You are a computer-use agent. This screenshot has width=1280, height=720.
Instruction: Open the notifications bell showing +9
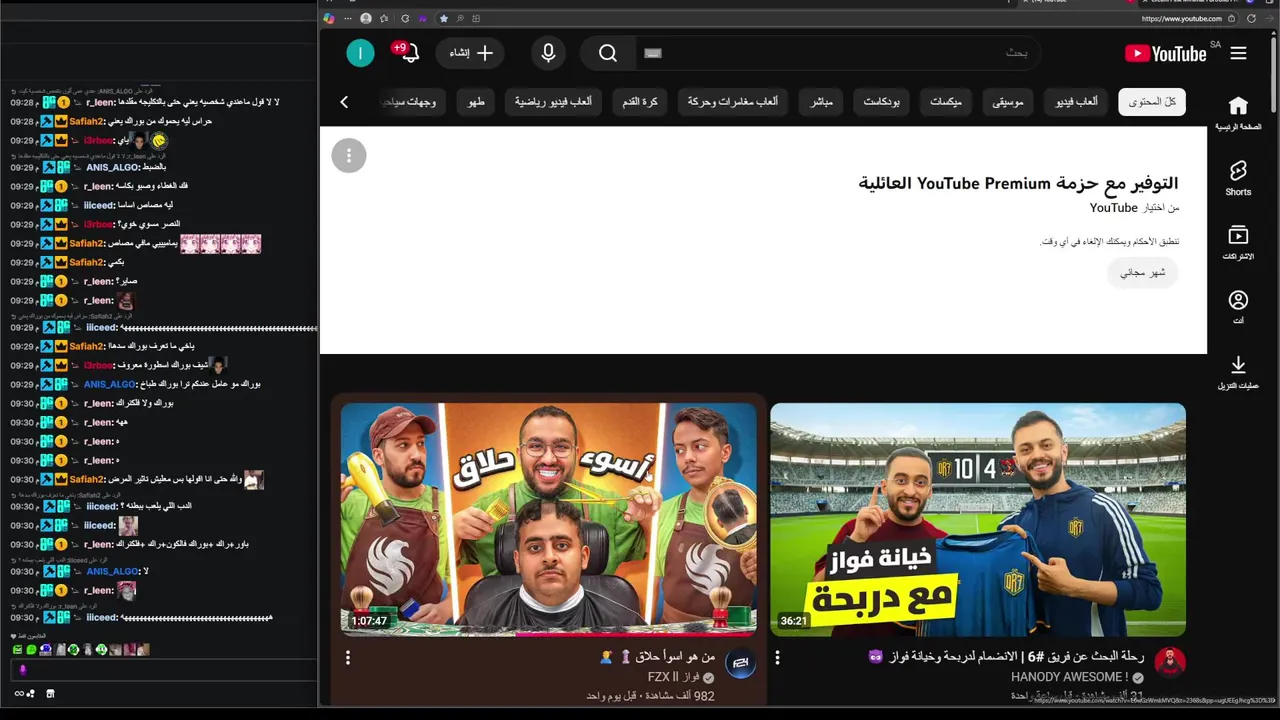tap(408, 53)
